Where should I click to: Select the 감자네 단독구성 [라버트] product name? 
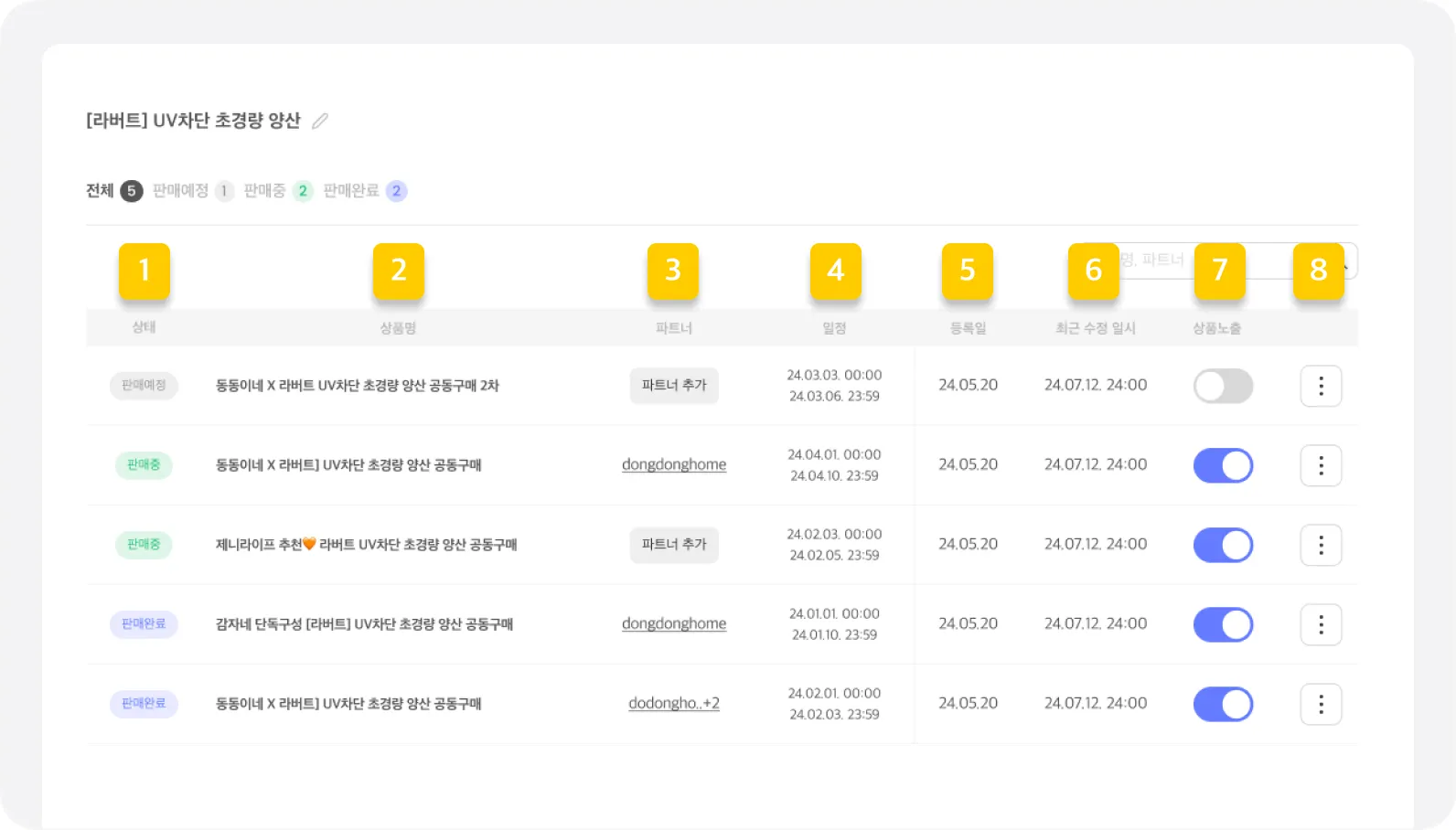click(x=364, y=624)
